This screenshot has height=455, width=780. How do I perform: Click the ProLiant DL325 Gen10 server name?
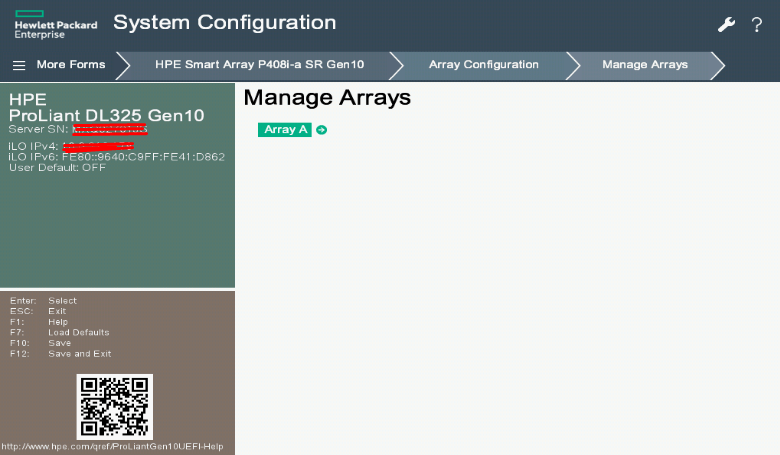pyautogui.click(x=106, y=116)
